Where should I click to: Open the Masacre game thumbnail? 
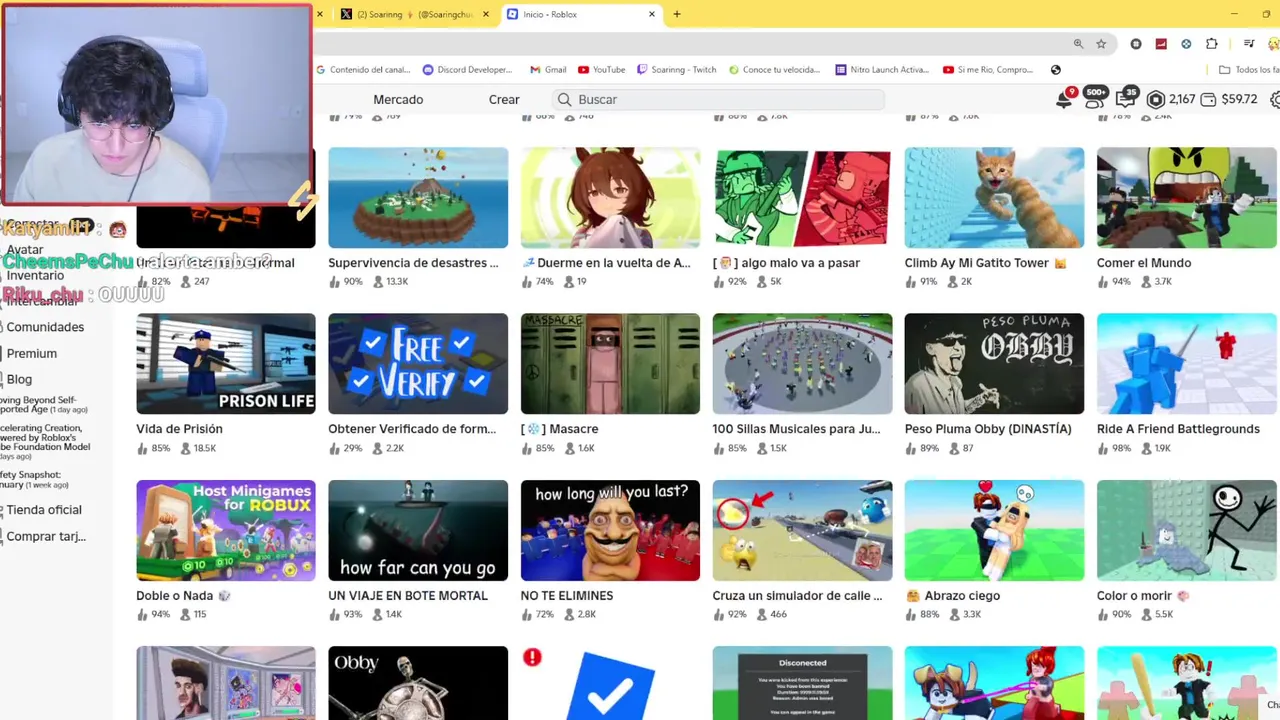pos(610,364)
